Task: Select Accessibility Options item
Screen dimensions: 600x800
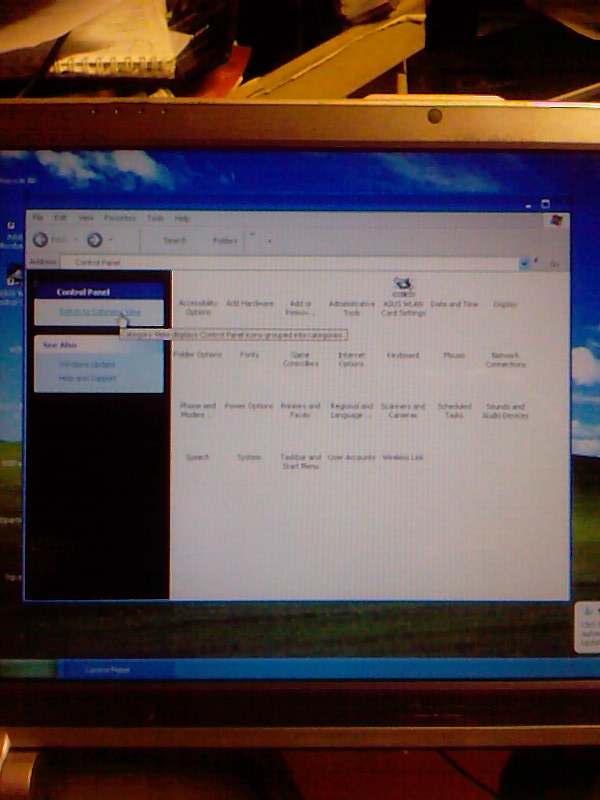Action: (198, 307)
